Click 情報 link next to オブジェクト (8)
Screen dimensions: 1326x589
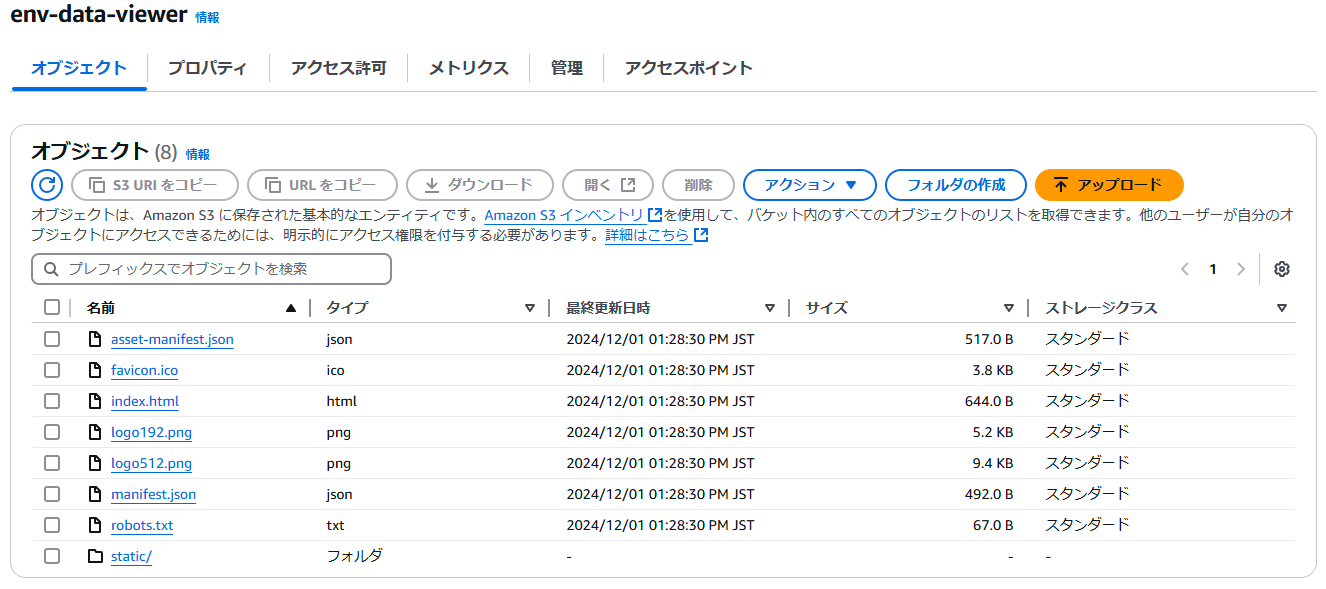point(198,154)
